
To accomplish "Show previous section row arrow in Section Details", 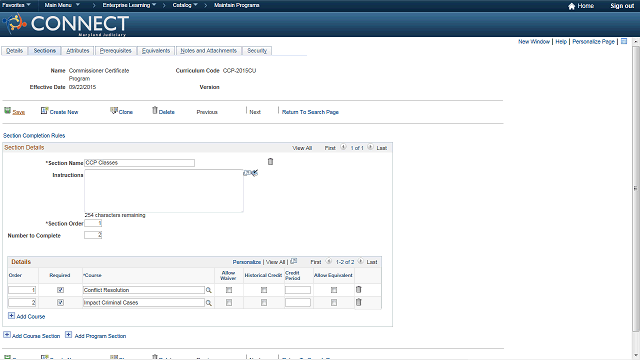I will pyautogui.click(x=343, y=147).
